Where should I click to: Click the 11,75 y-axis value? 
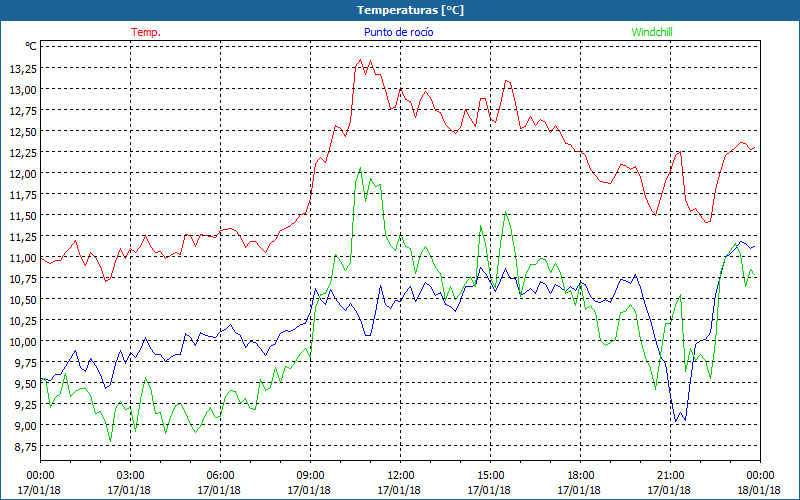pos(23,194)
